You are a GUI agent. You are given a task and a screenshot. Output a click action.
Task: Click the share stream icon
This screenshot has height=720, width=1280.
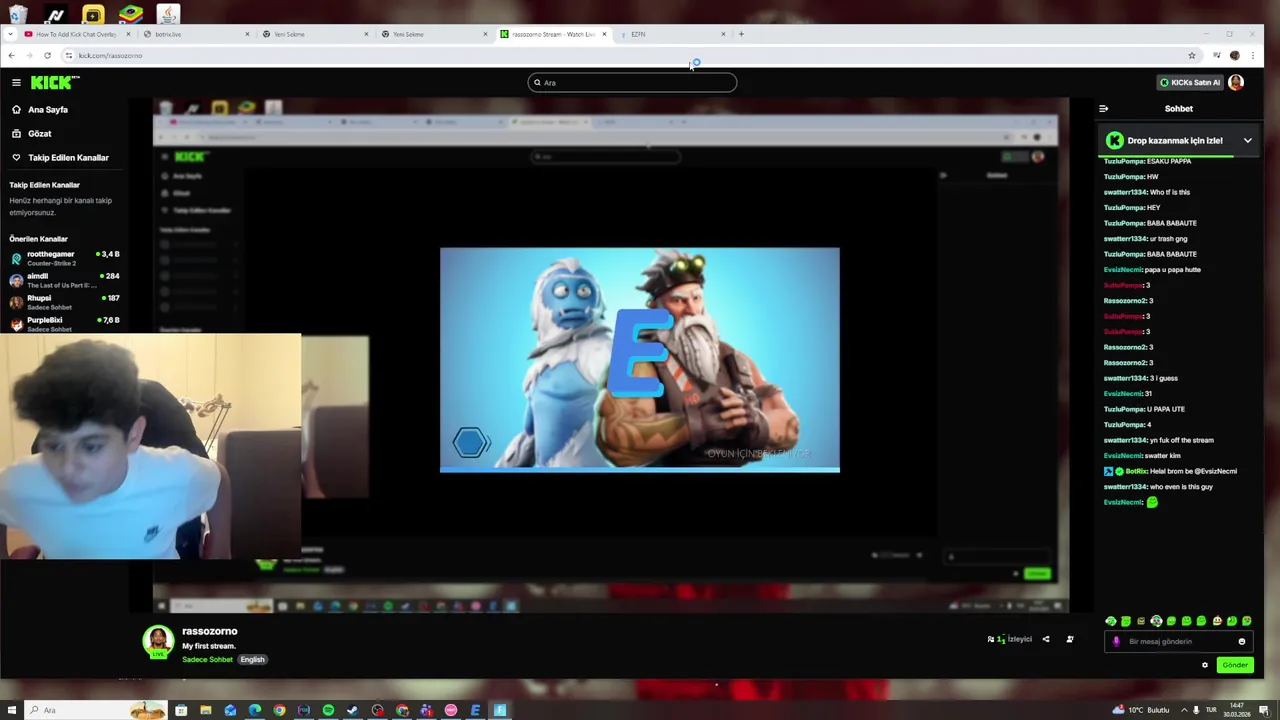[1046, 639]
